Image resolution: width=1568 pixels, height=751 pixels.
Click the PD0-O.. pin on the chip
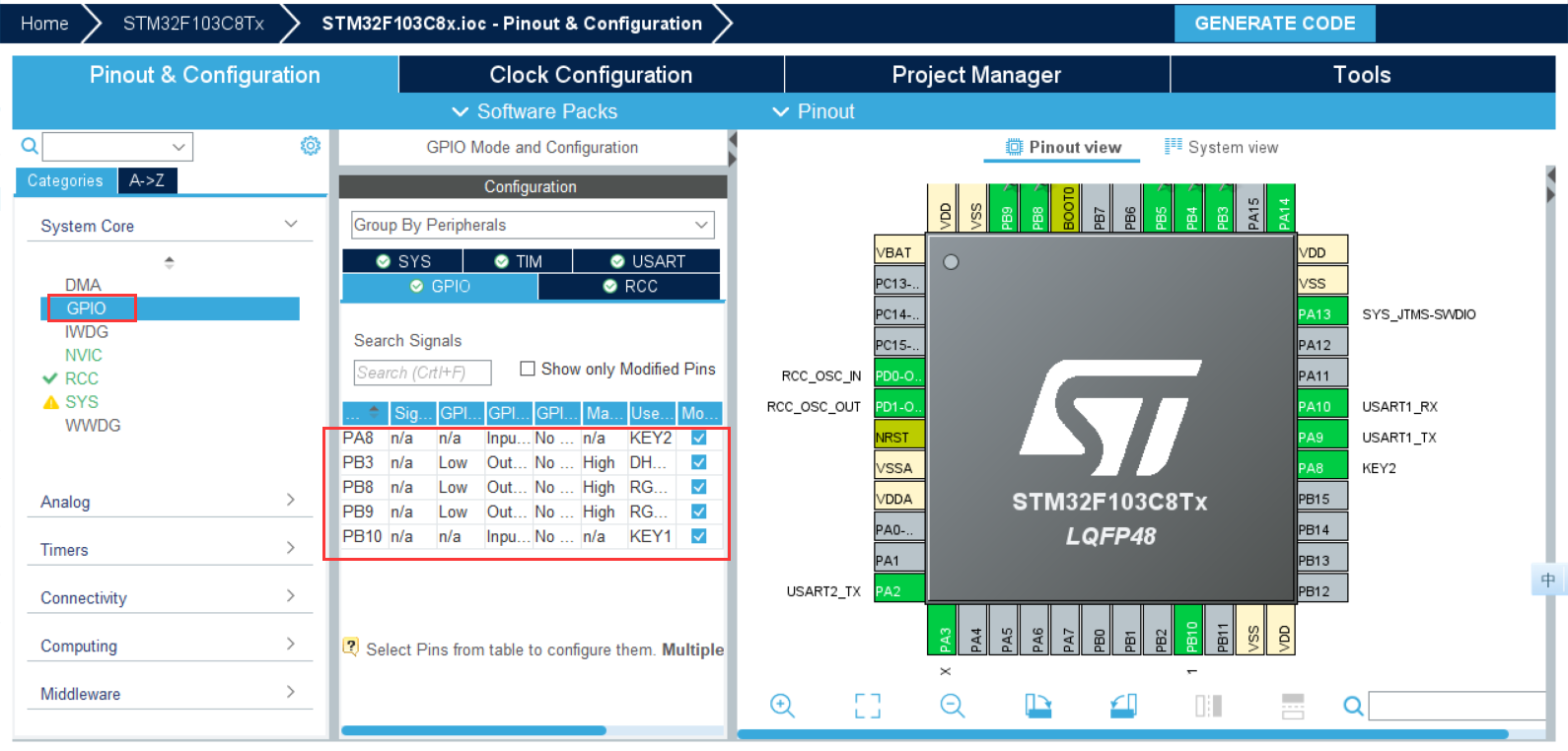click(x=899, y=375)
